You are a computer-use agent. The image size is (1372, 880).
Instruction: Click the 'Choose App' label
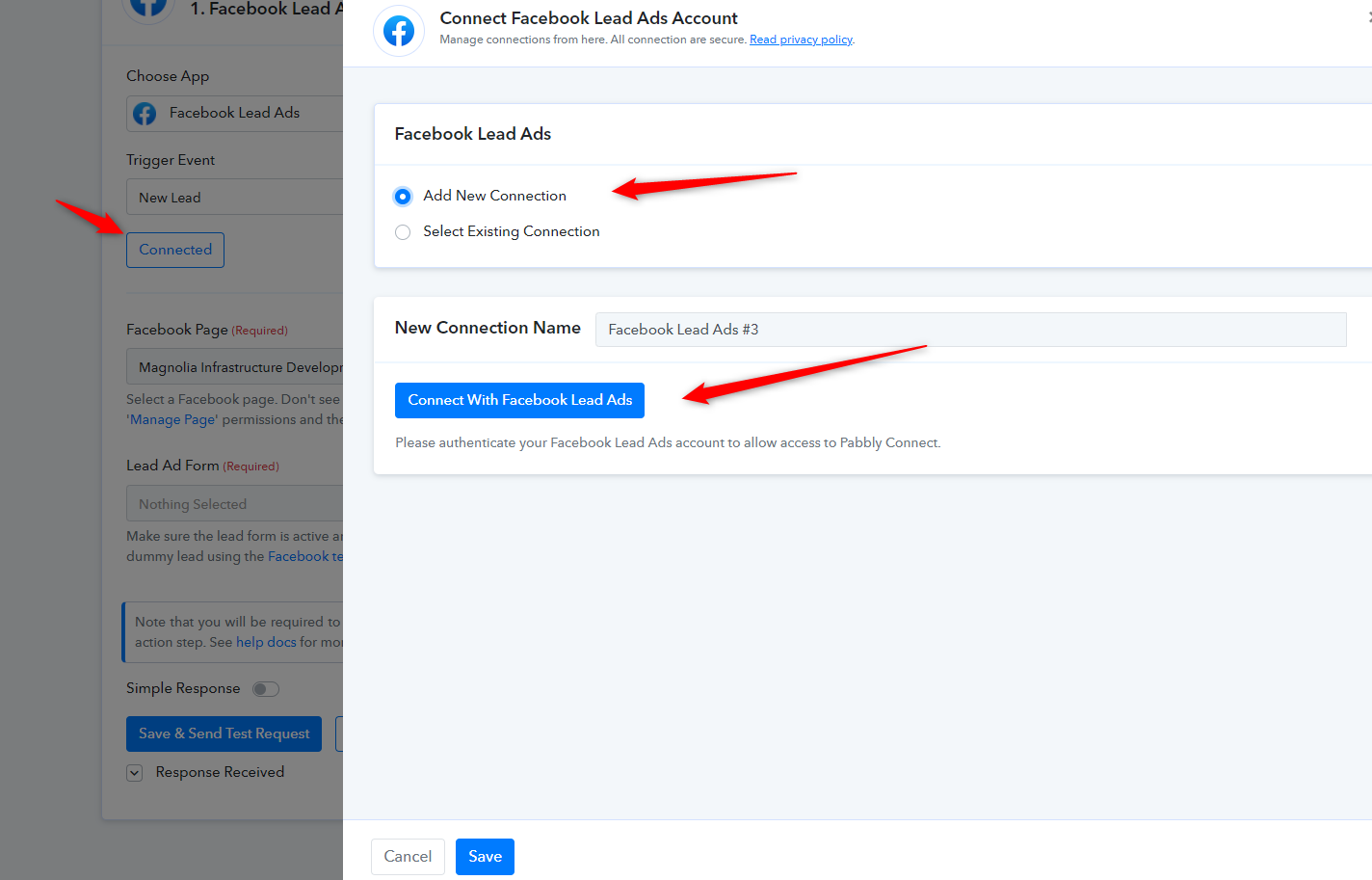pos(168,76)
